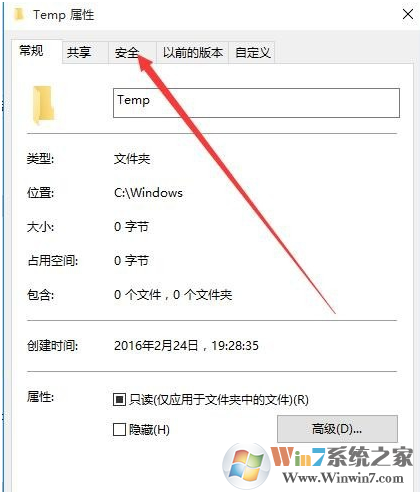This screenshot has height=492, width=420.
Task: Click the Windows logo watermark icon
Action: point(246,466)
